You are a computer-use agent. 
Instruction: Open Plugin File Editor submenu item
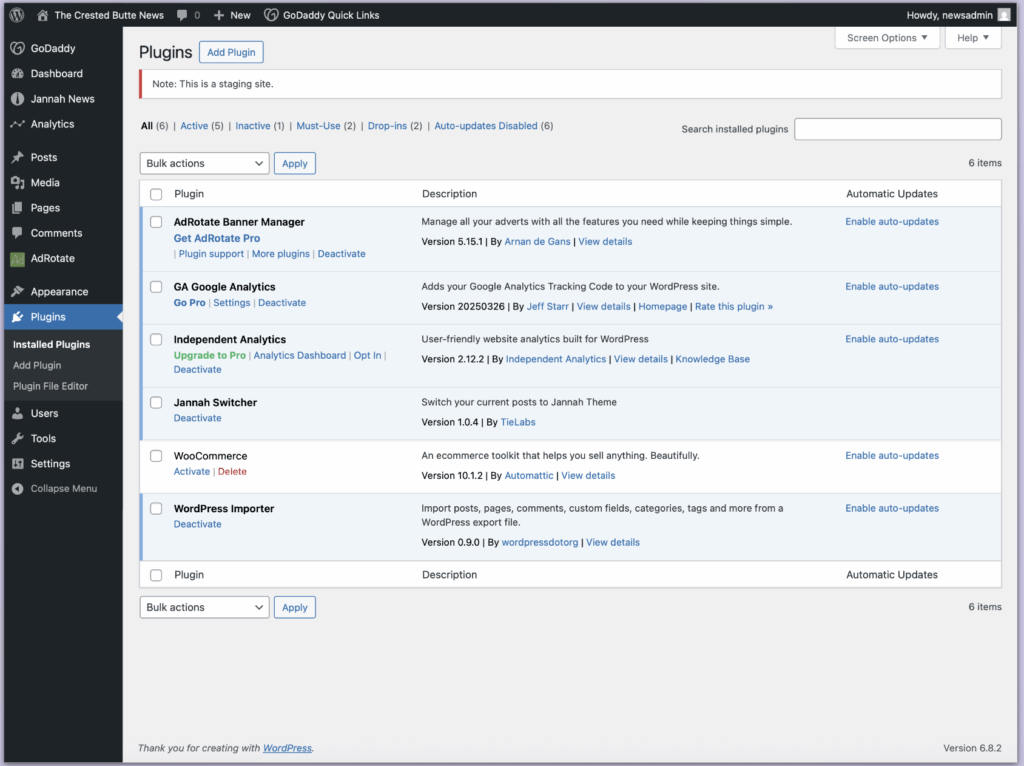point(50,386)
